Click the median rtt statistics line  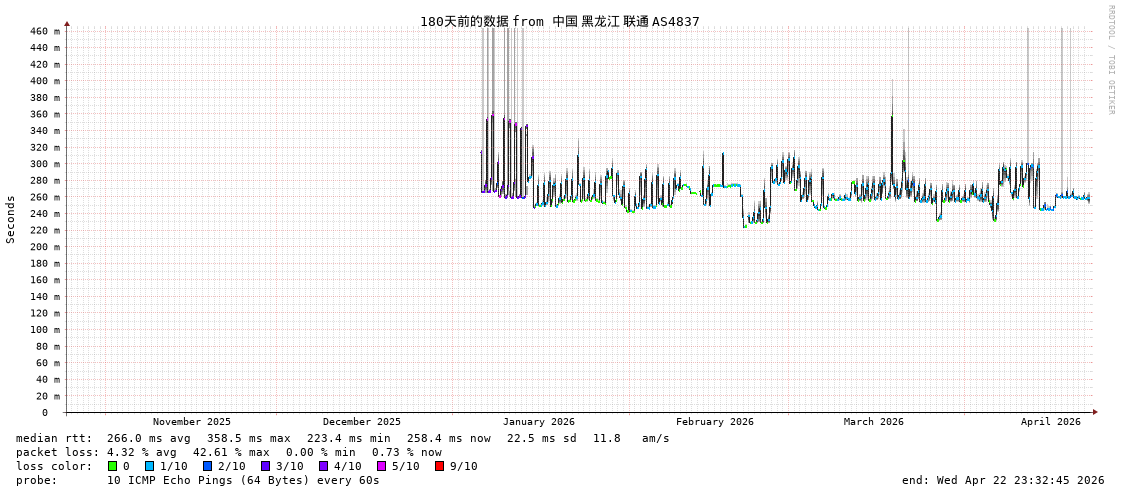point(342,438)
